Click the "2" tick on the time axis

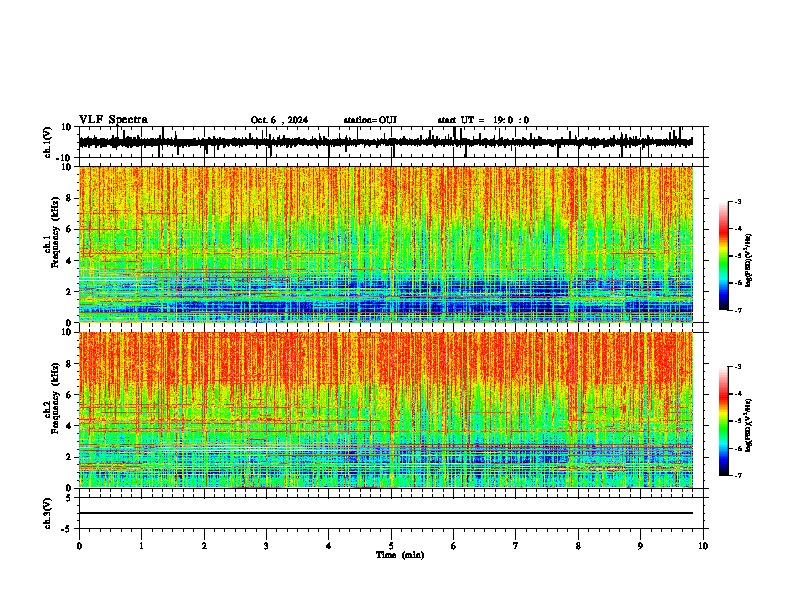click(x=204, y=546)
